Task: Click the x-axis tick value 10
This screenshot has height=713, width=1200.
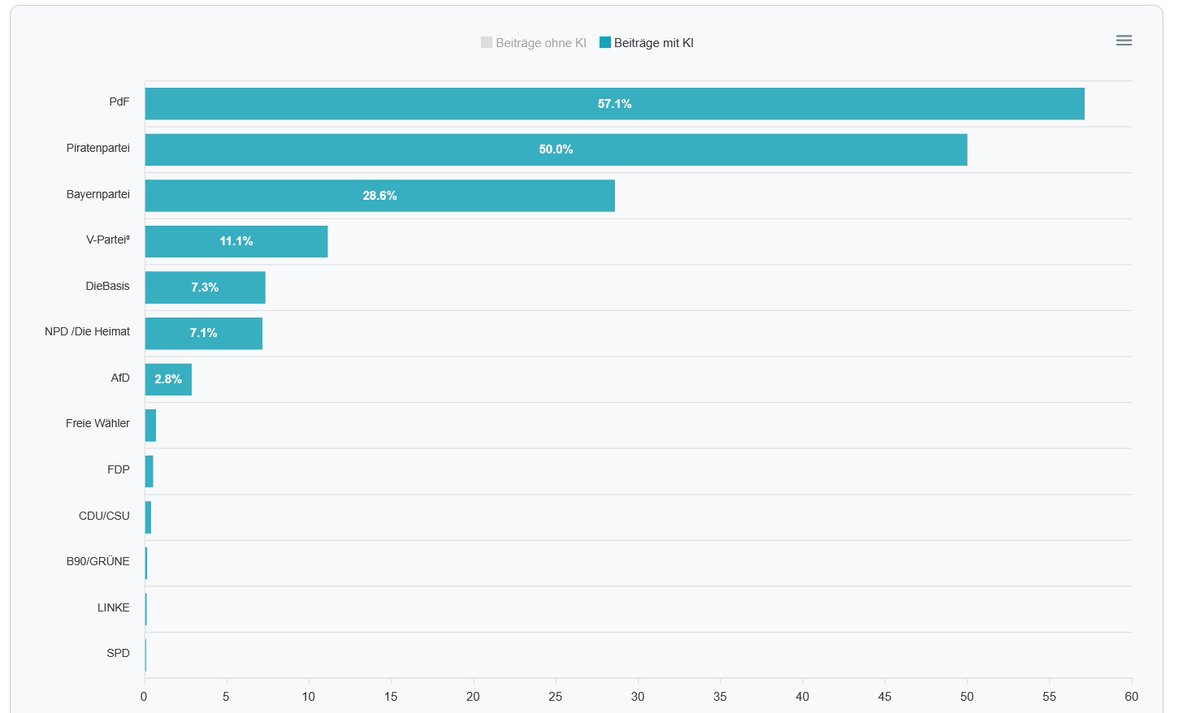Action: click(309, 696)
